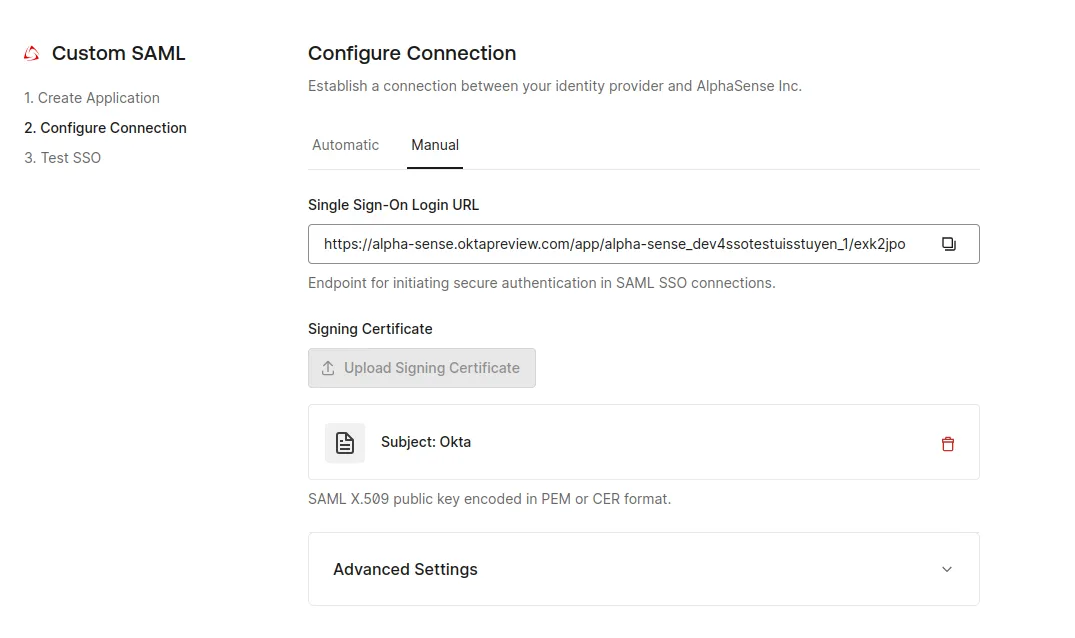
Task: Click the SAML X.509 public key help text
Action: (489, 498)
